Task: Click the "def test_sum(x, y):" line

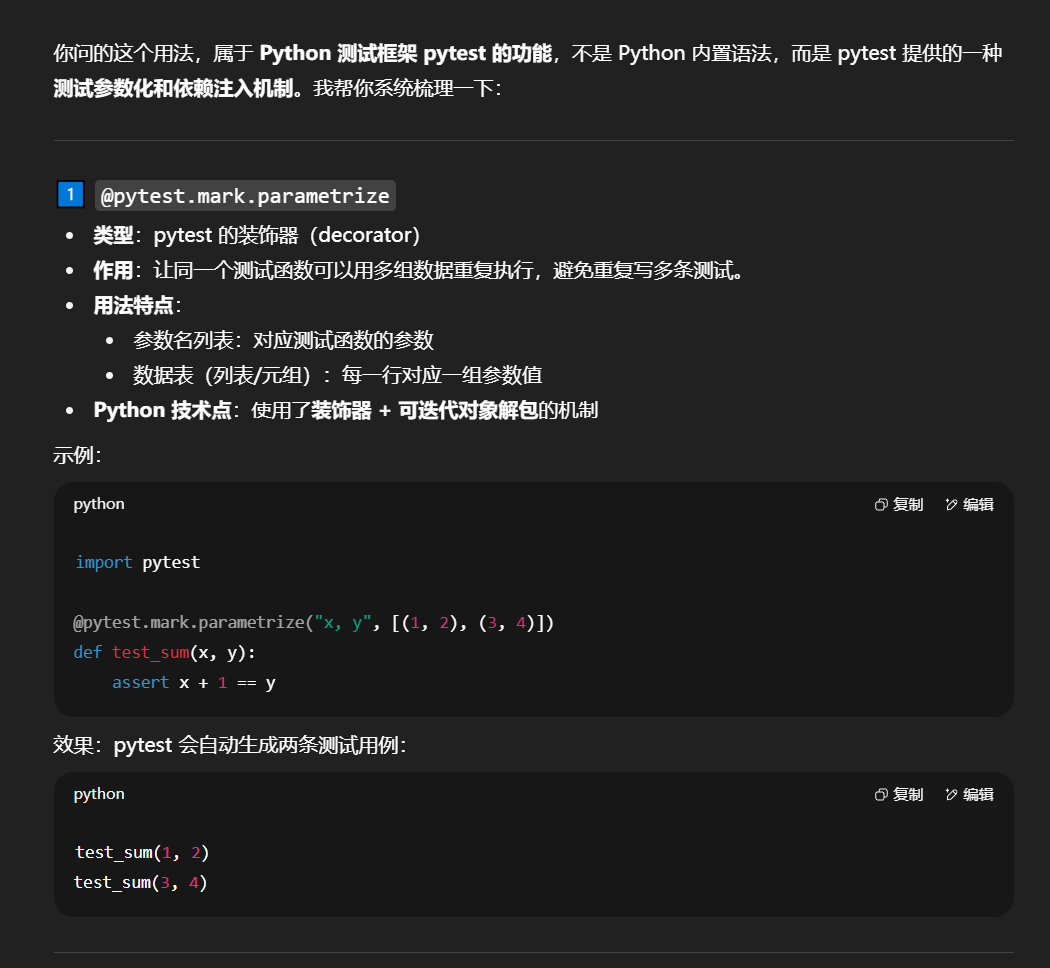Action: [164, 653]
